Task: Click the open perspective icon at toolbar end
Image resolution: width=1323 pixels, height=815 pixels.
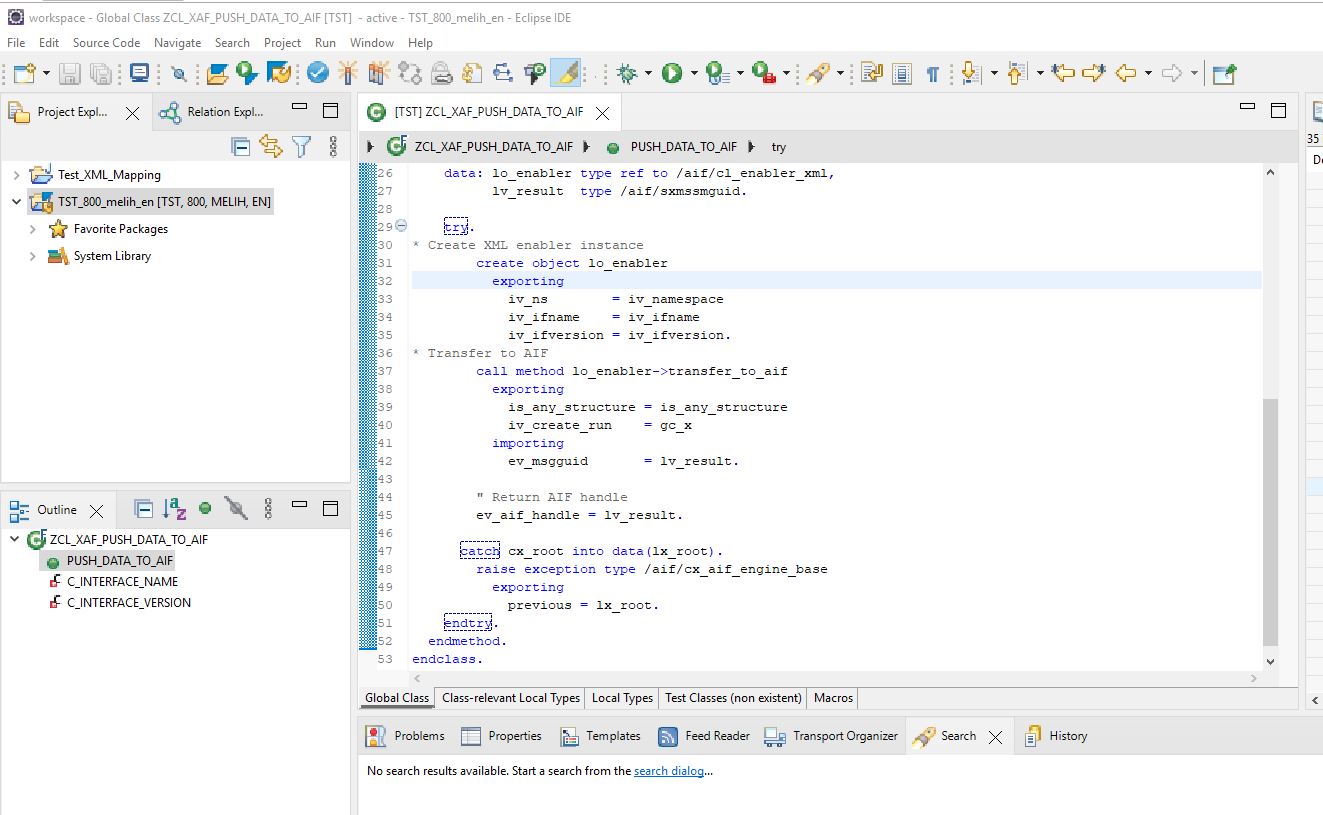Action: click(1223, 73)
